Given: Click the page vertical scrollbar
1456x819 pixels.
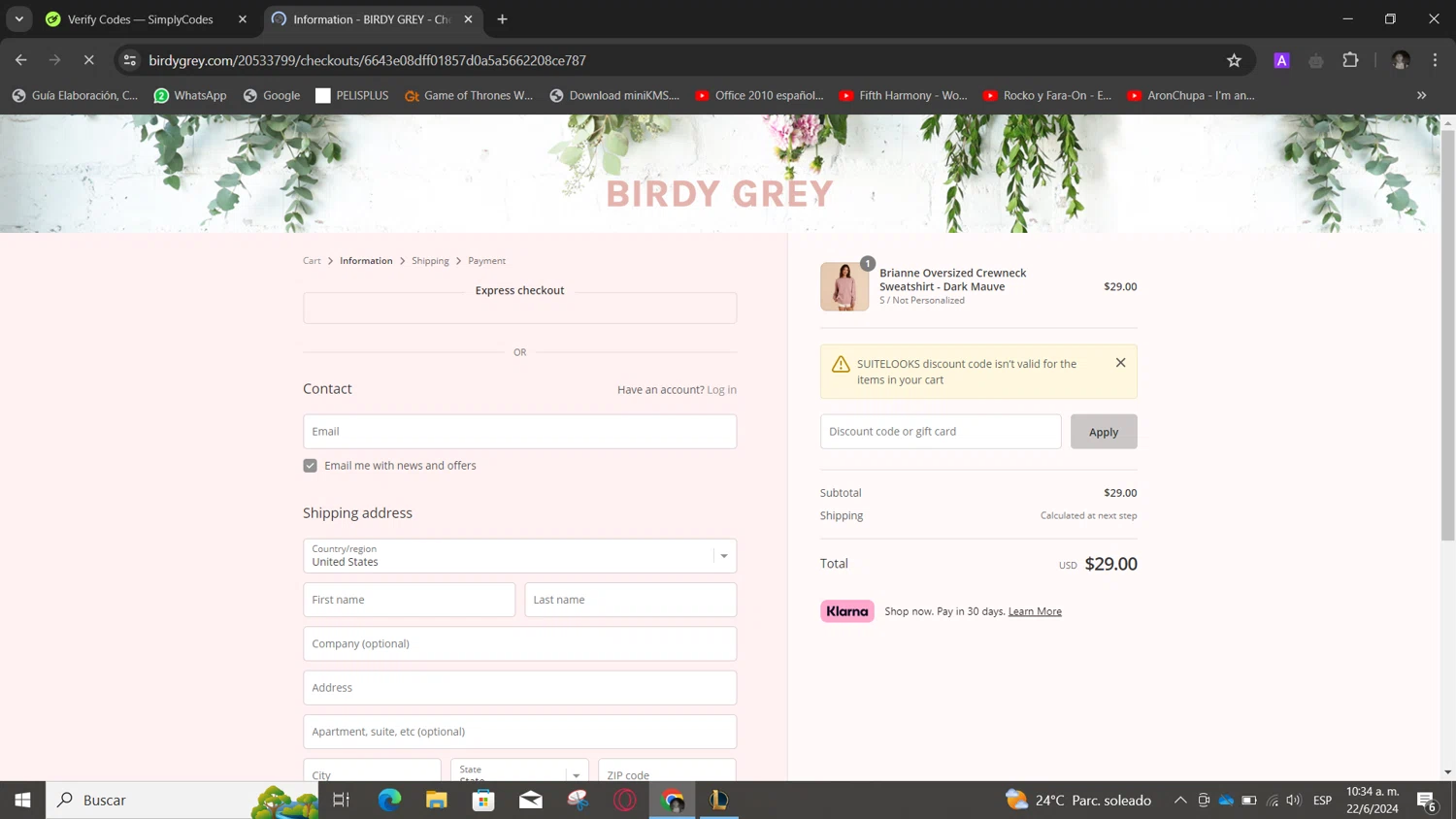Looking at the screenshot, I should pos(1448,335).
